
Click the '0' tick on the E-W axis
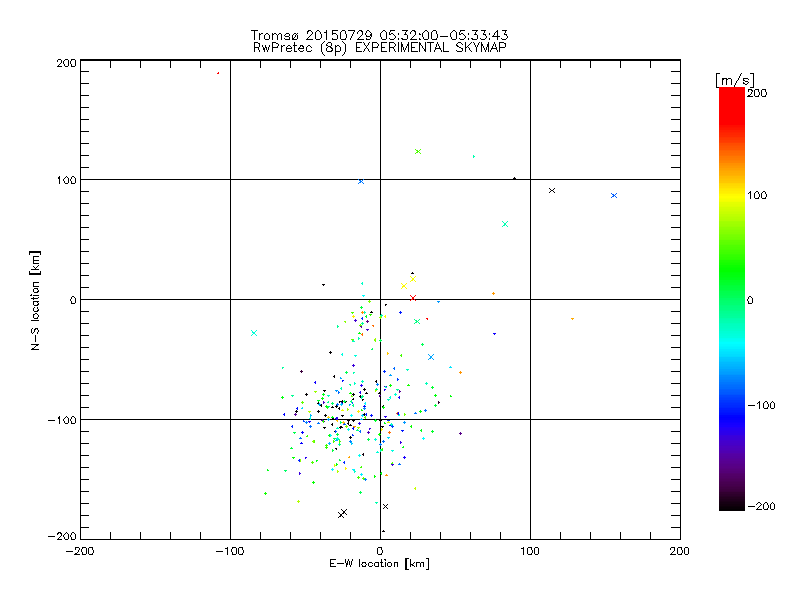[x=380, y=551]
